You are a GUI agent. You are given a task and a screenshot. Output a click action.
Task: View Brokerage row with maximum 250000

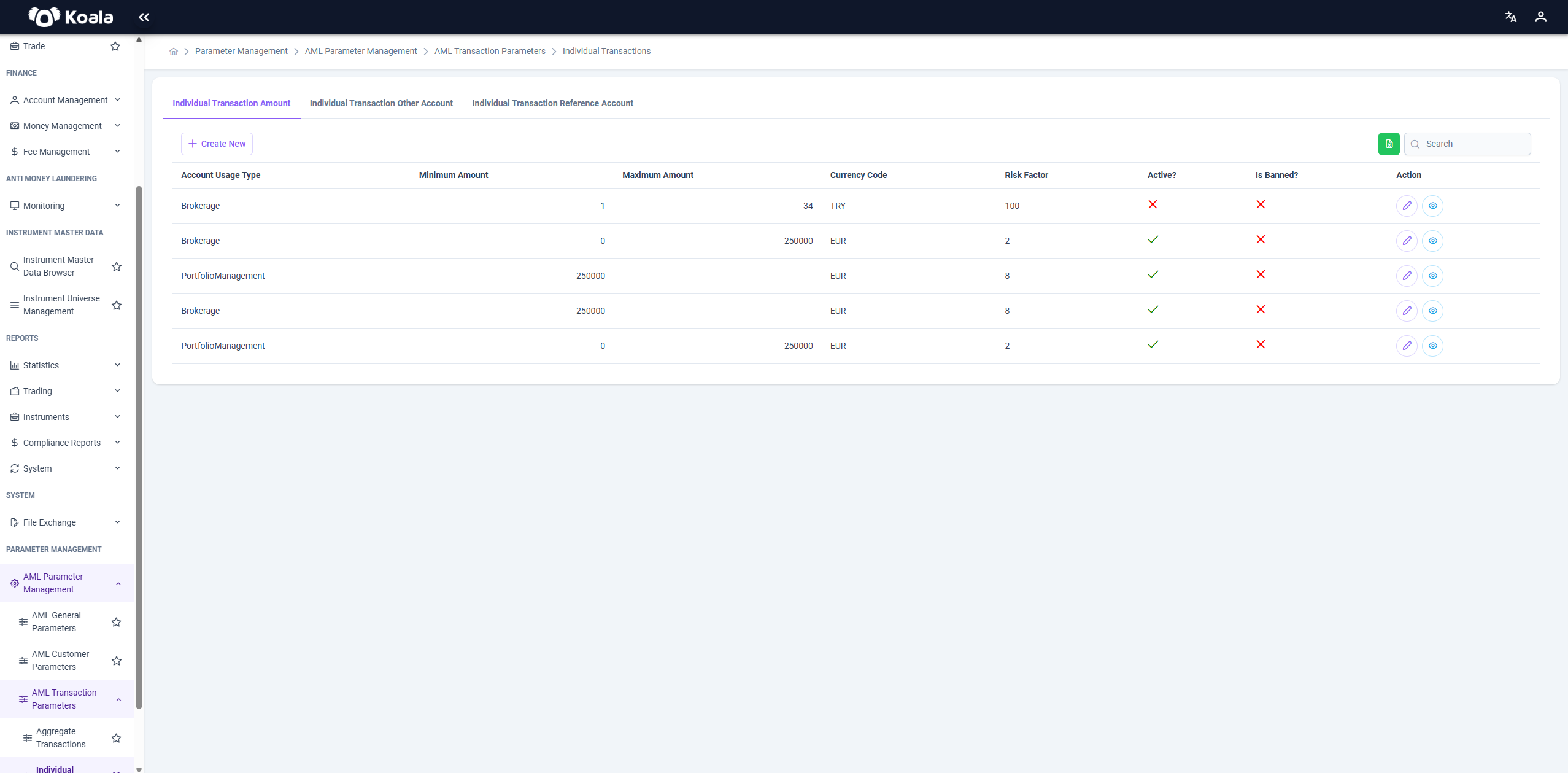pyautogui.click(x=1432, y=241)
